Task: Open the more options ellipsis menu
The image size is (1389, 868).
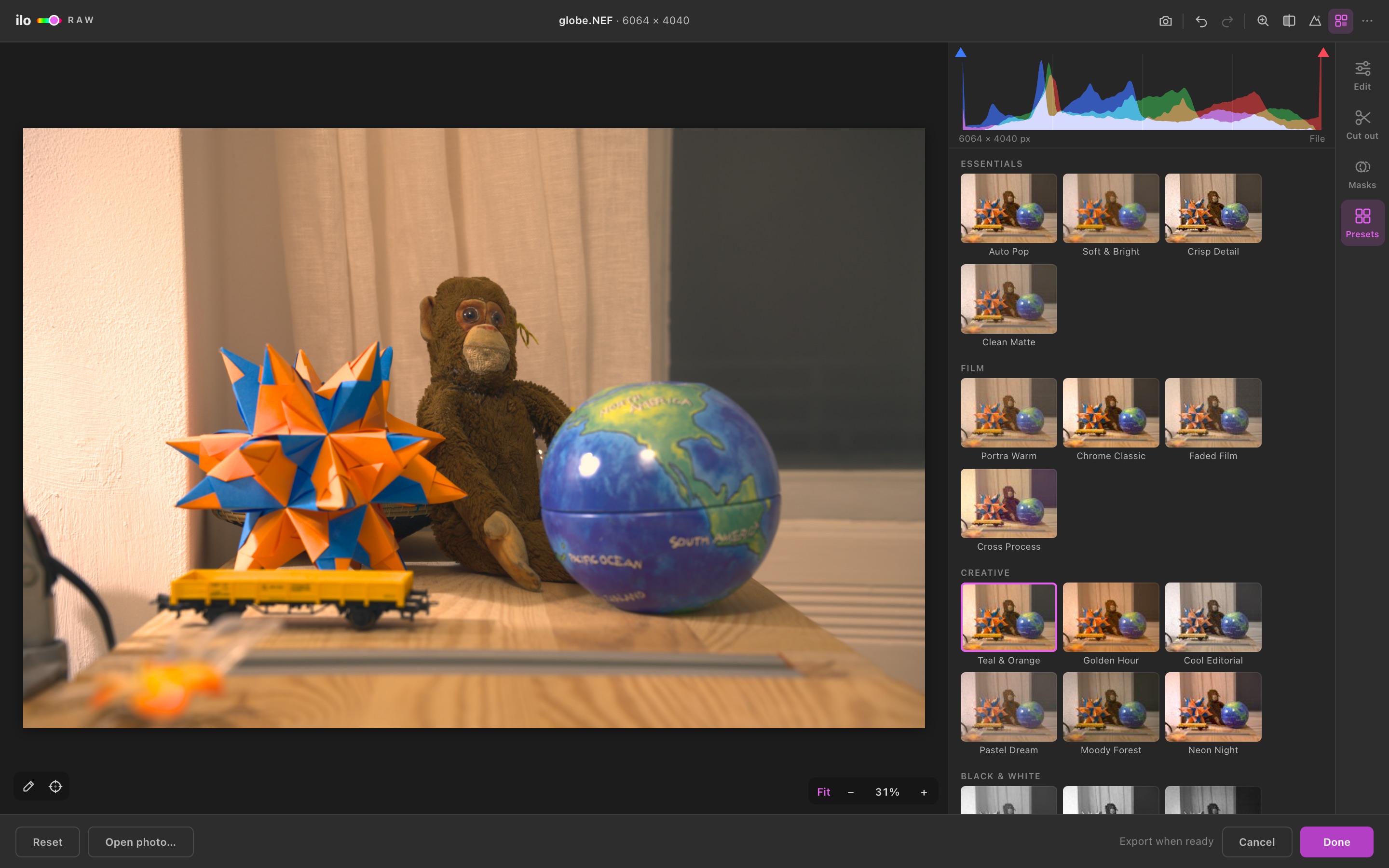Action: 1367,21
